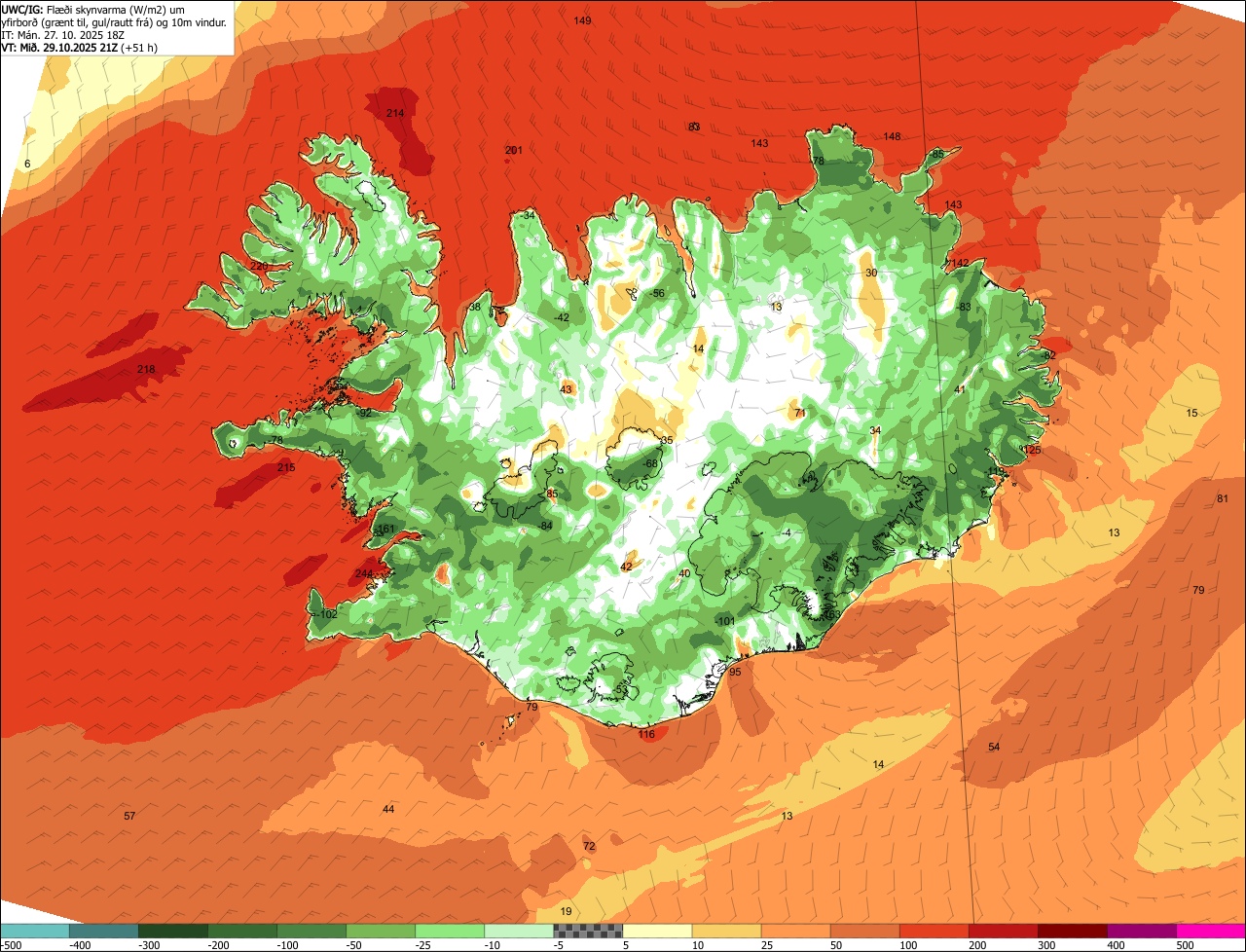The image size is (1246, 952).
Task: Click the magenta 500+ legend swatch
Action: pos(1211,931)
